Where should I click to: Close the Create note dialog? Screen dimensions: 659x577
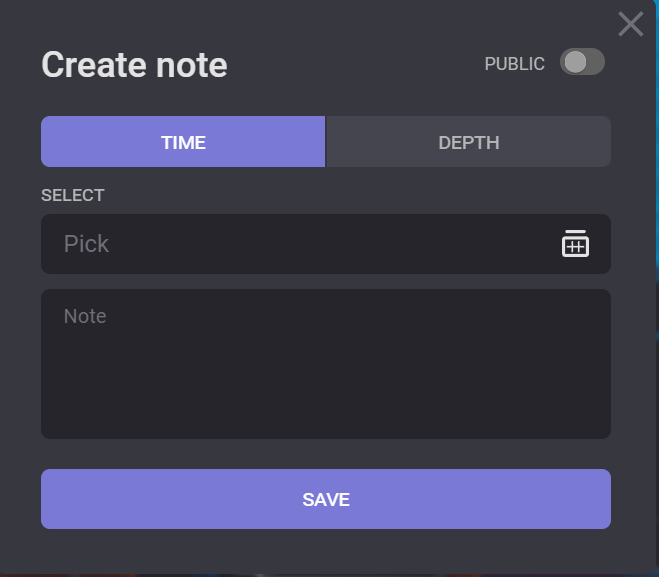point(631,24)
